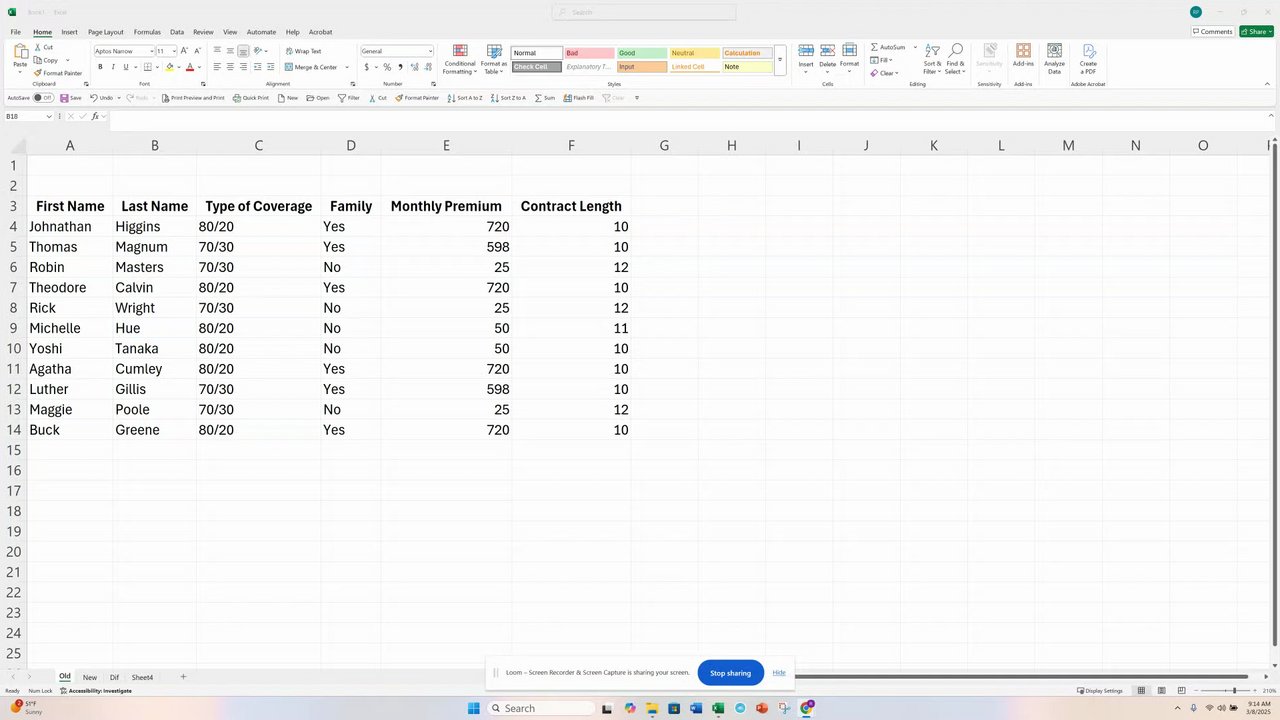Open the Insert ribbon tab
This screenshot has width=1280, height=720.
coord(69,32)
